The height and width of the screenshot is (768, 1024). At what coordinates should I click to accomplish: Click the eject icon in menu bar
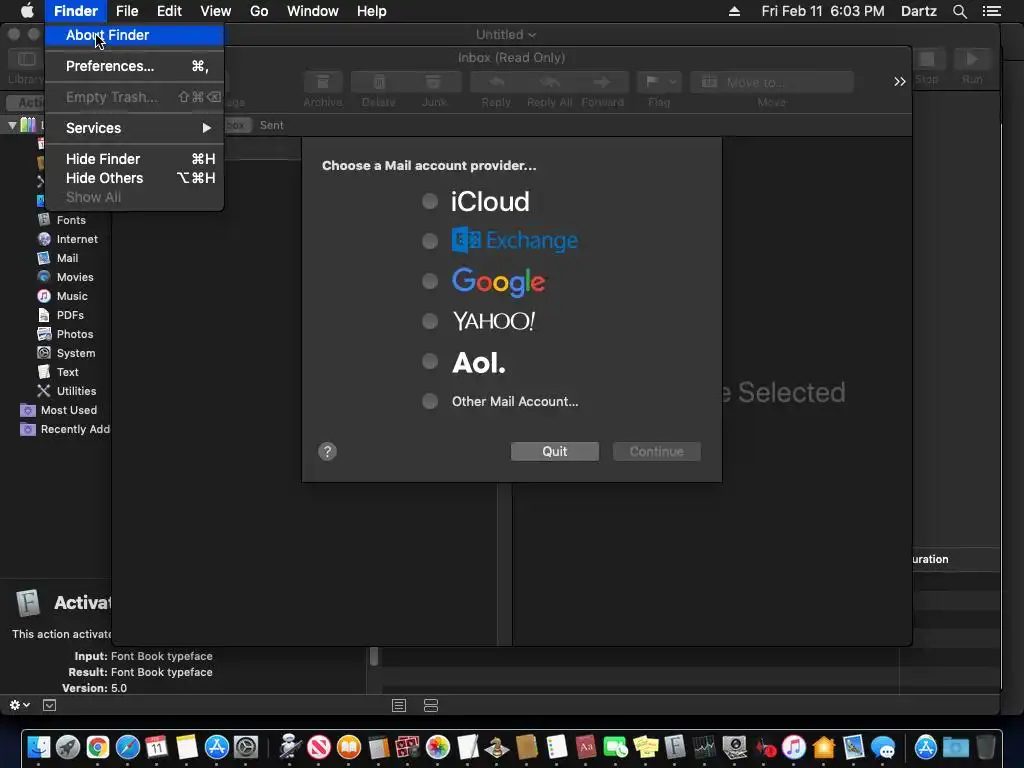point(734,11)
